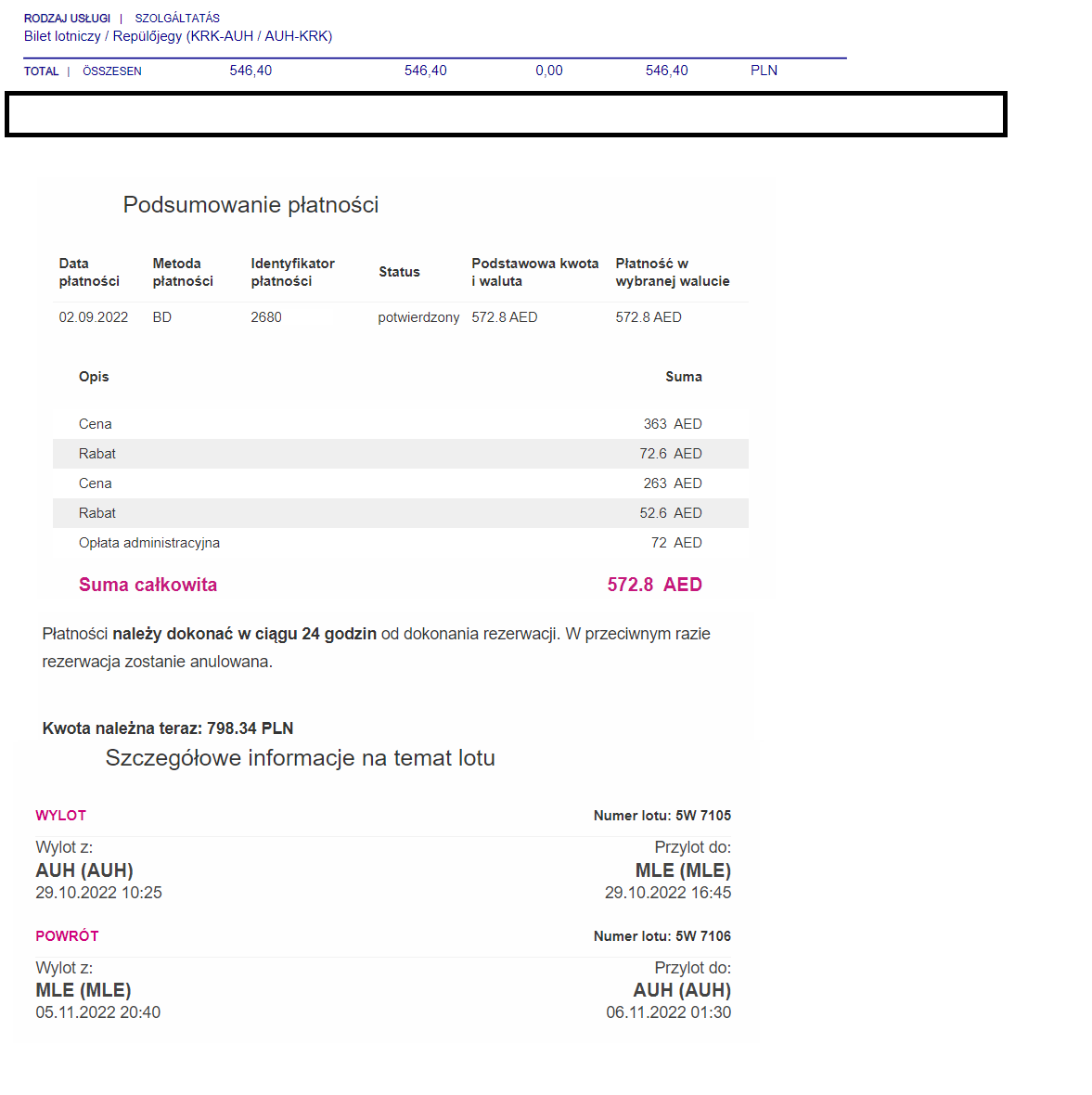This screenshot has width=1092, height=1095.
Task: Click the empty black-bordered box
Action: pos(506,114)
